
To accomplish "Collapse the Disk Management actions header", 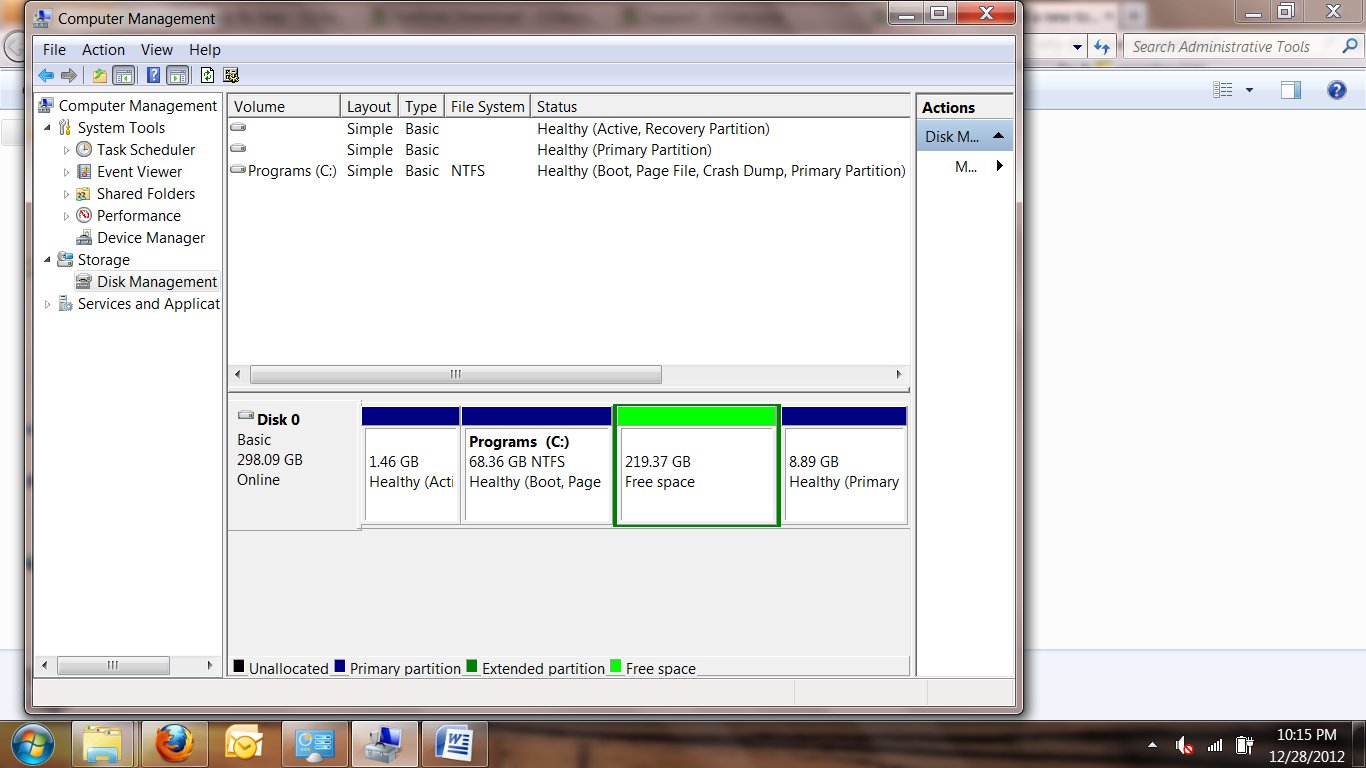I will click(x=998, y=136).
